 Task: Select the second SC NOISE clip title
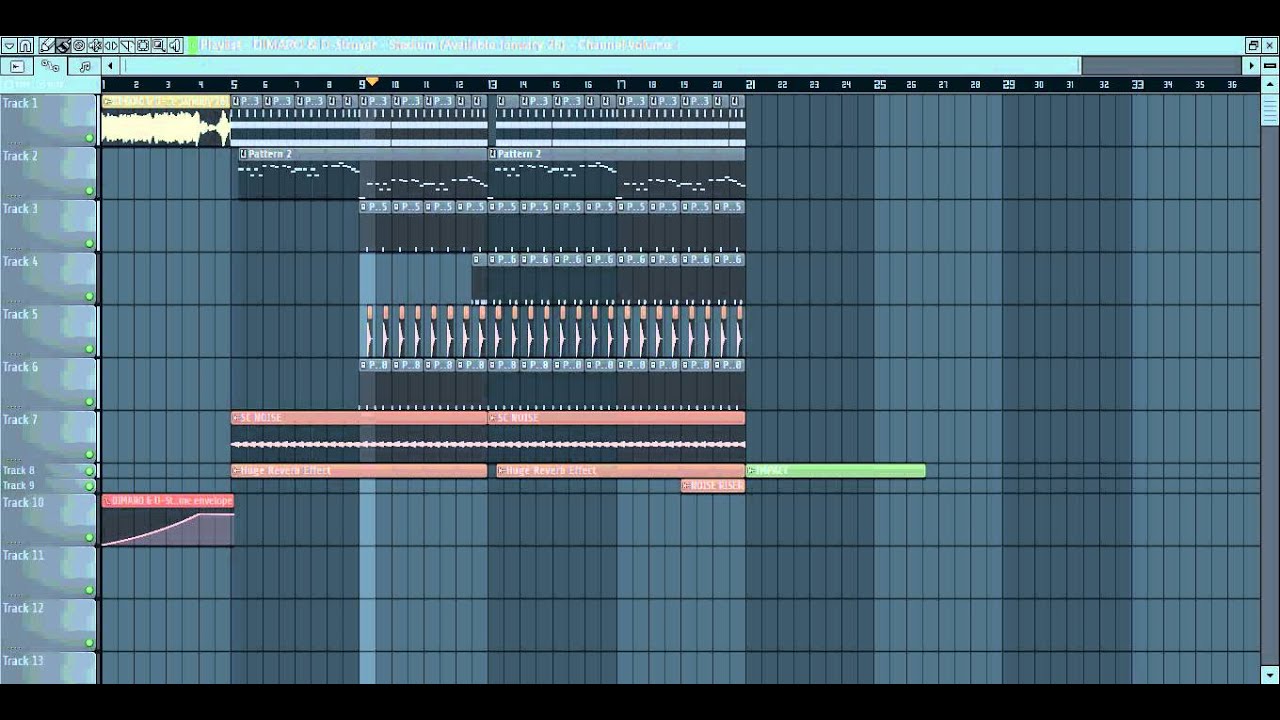point(519,418)
